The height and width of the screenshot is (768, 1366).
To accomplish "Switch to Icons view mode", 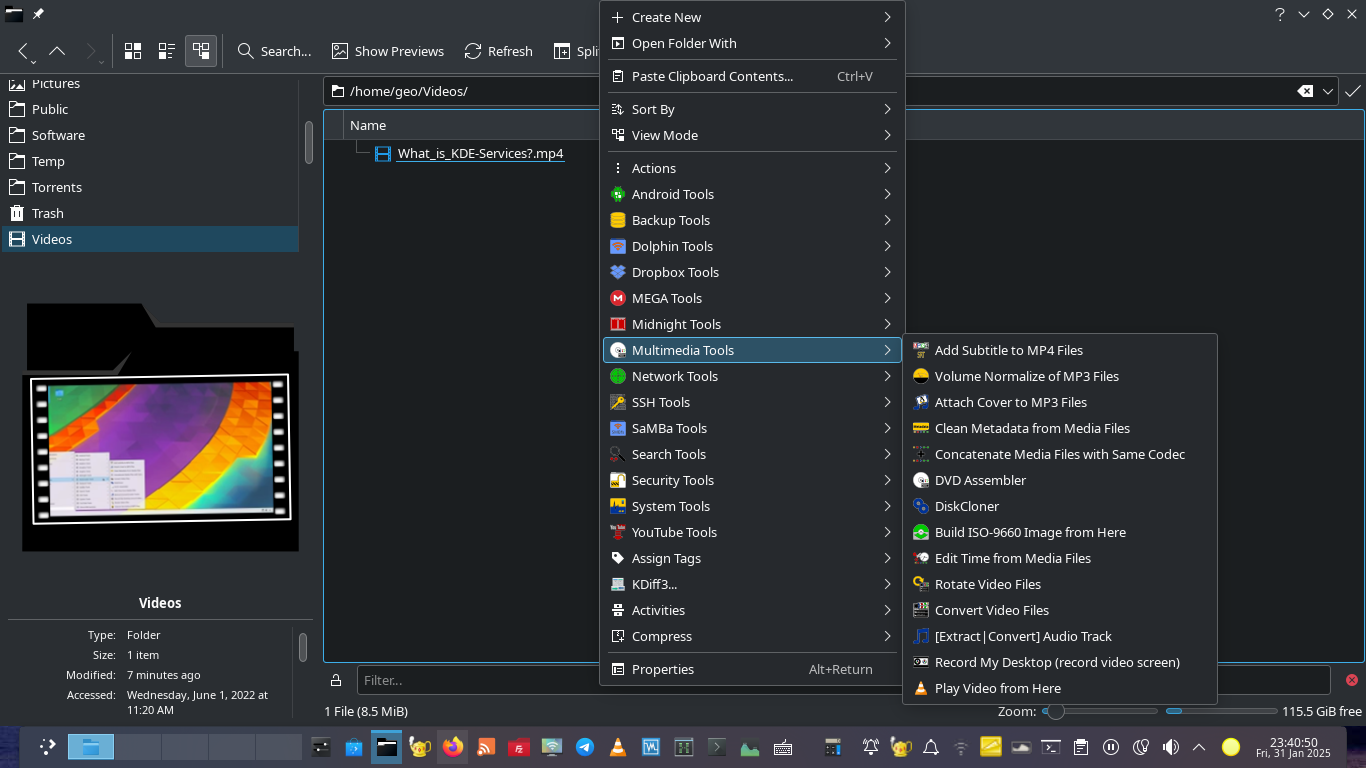I will pyautogui.click(x=133, y=51).
